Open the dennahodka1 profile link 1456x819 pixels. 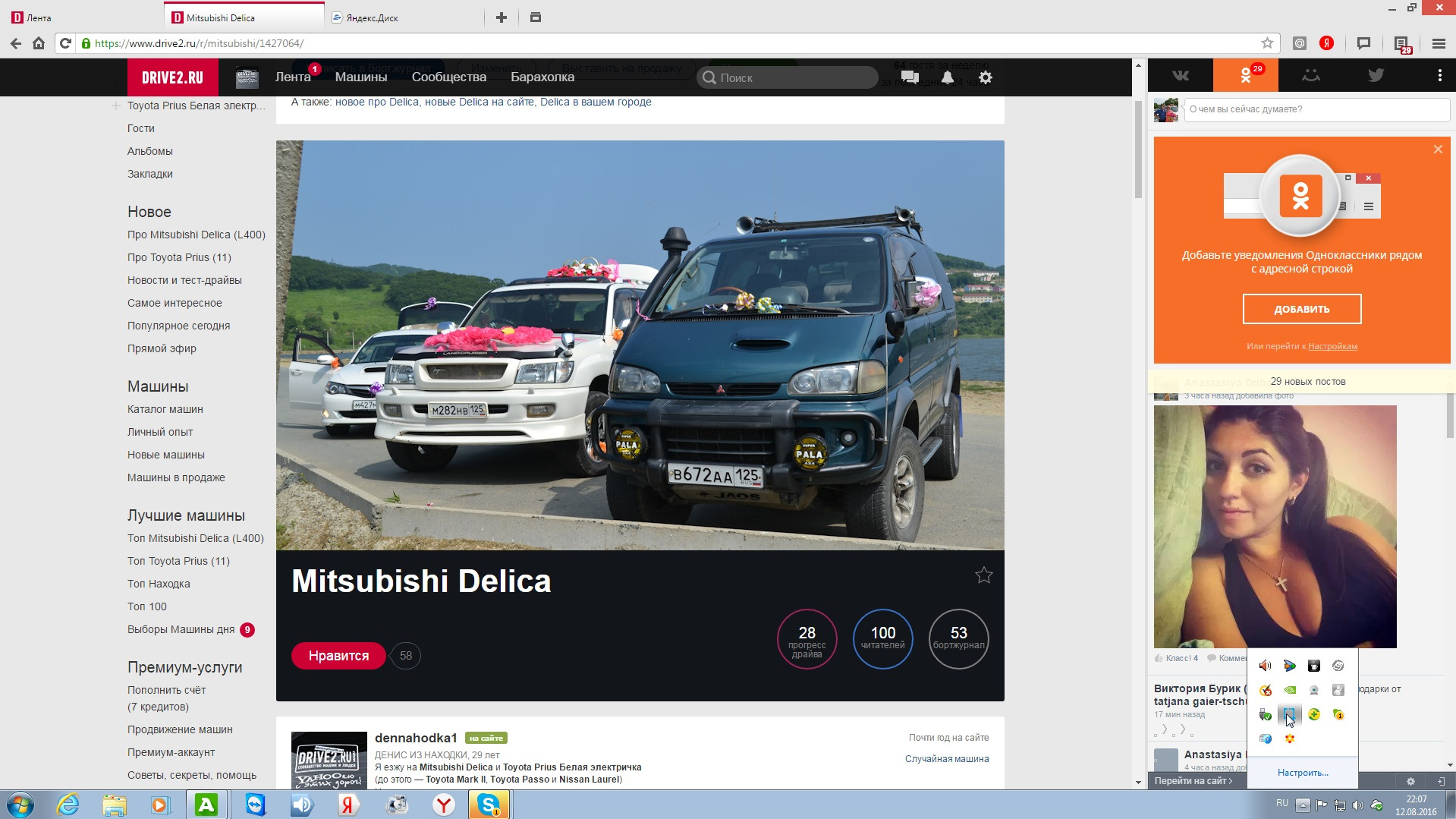[x=416, y=738]
